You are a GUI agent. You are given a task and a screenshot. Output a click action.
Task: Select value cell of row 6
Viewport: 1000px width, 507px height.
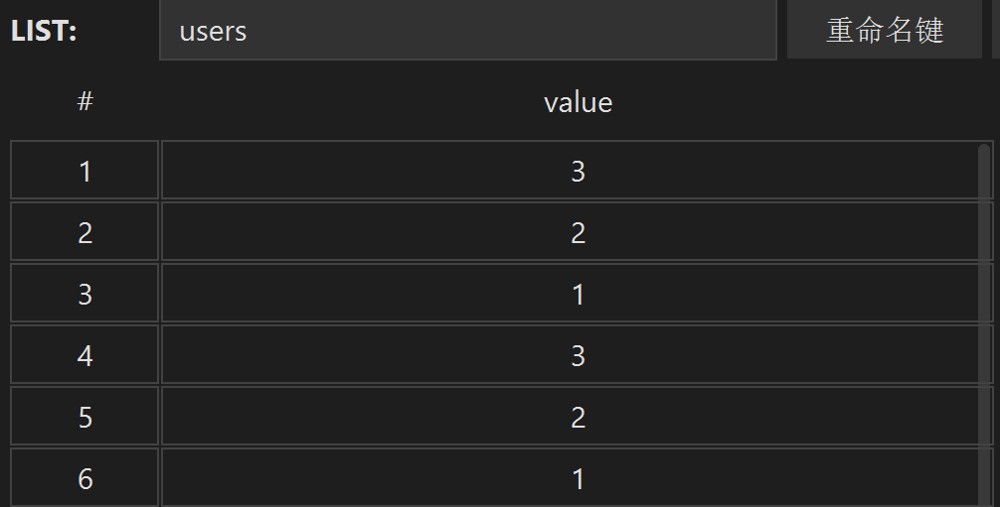(577, 478)
